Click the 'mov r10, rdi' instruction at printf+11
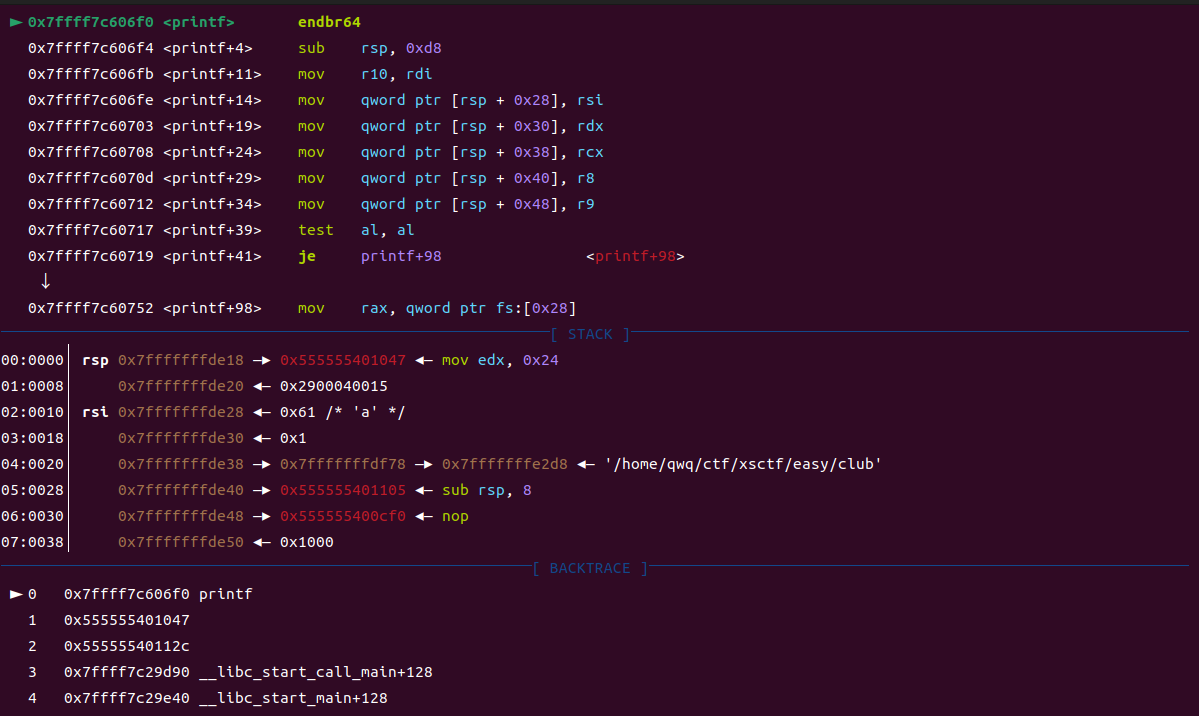The width and height of the screenshot is (1199, 716). (365, 74)
